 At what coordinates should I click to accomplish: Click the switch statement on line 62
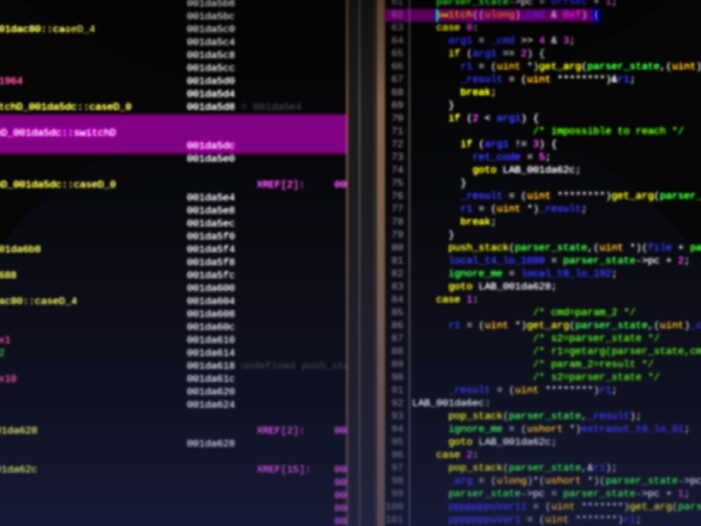click(x=517, y=15)
